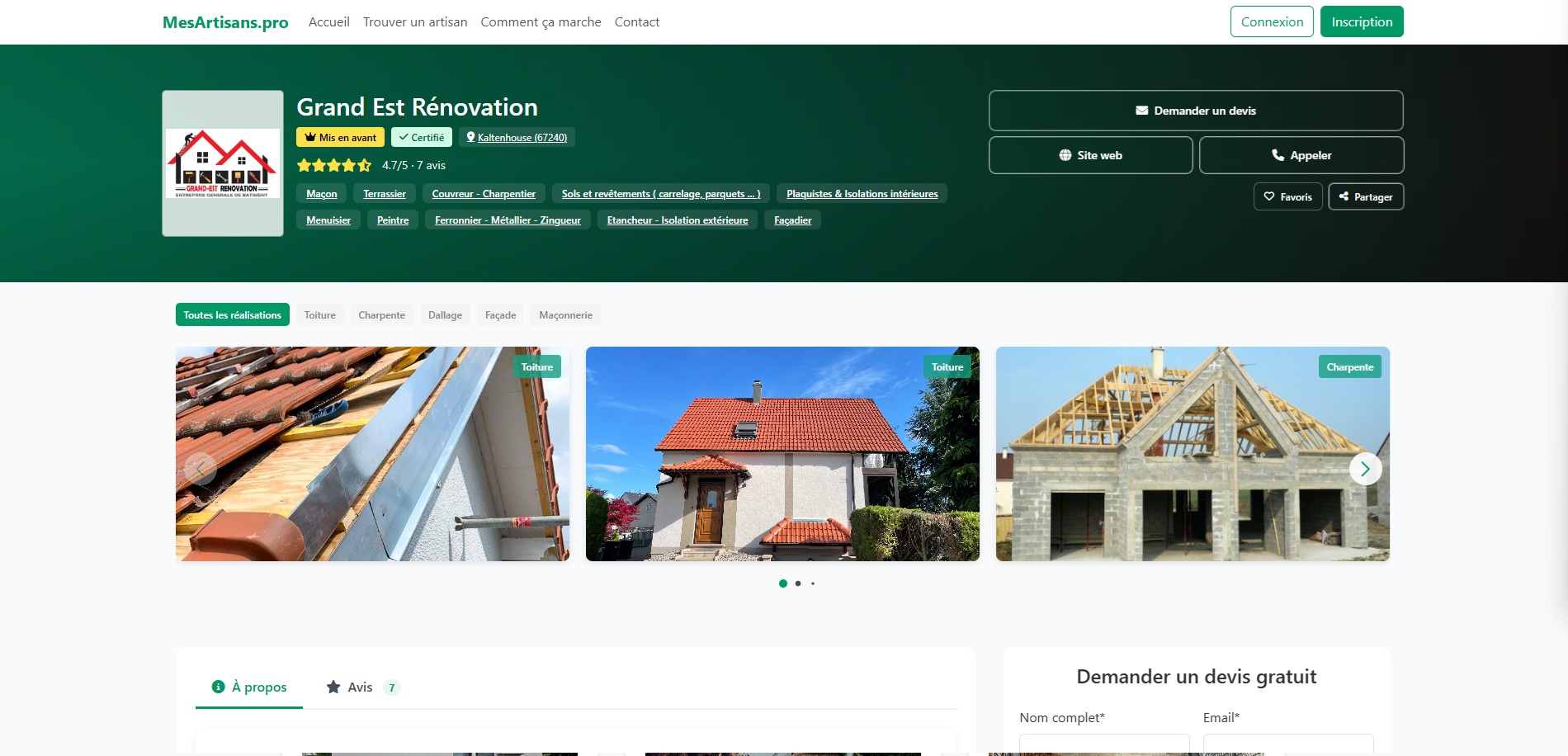The height and width of the screenshot is (756, 1568).
Task: Select the second carousel pagination dot
Action: click(x=798, y=584)
